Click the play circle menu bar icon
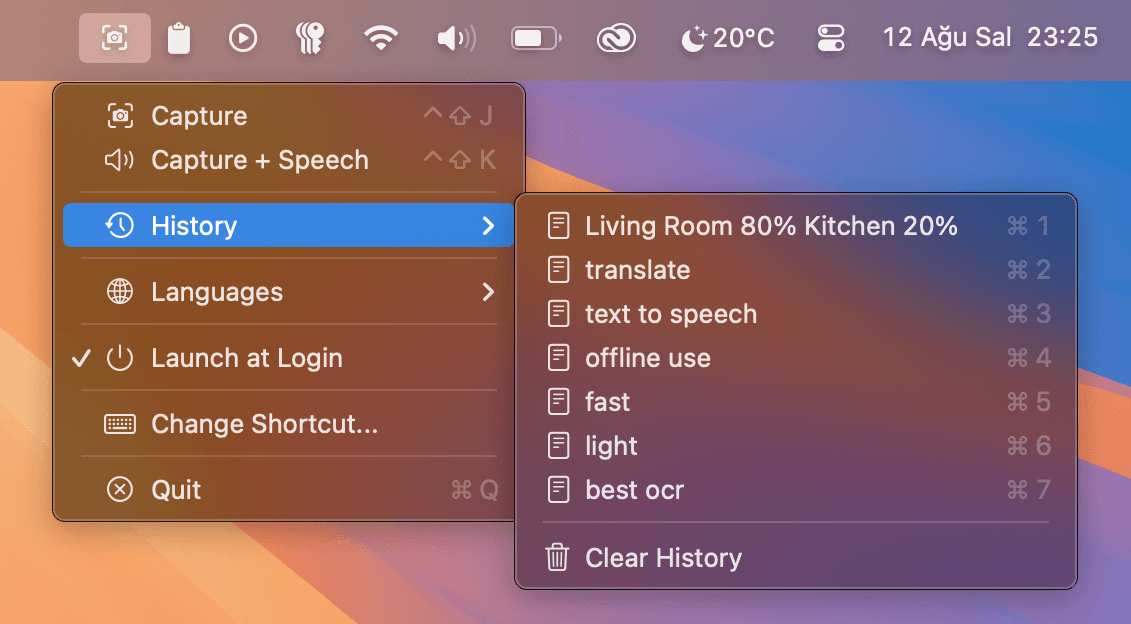1131x624 pixels. click(243, 38)
